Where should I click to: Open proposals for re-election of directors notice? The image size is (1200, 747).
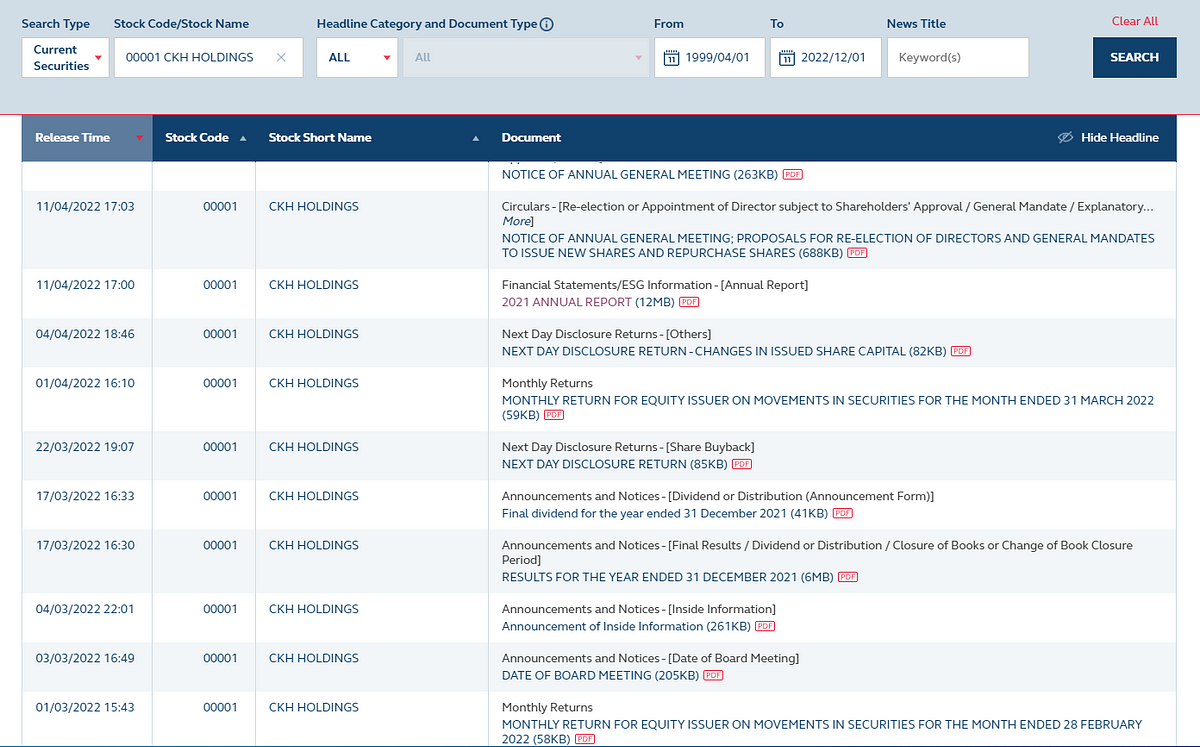click(x=828, y=246)
